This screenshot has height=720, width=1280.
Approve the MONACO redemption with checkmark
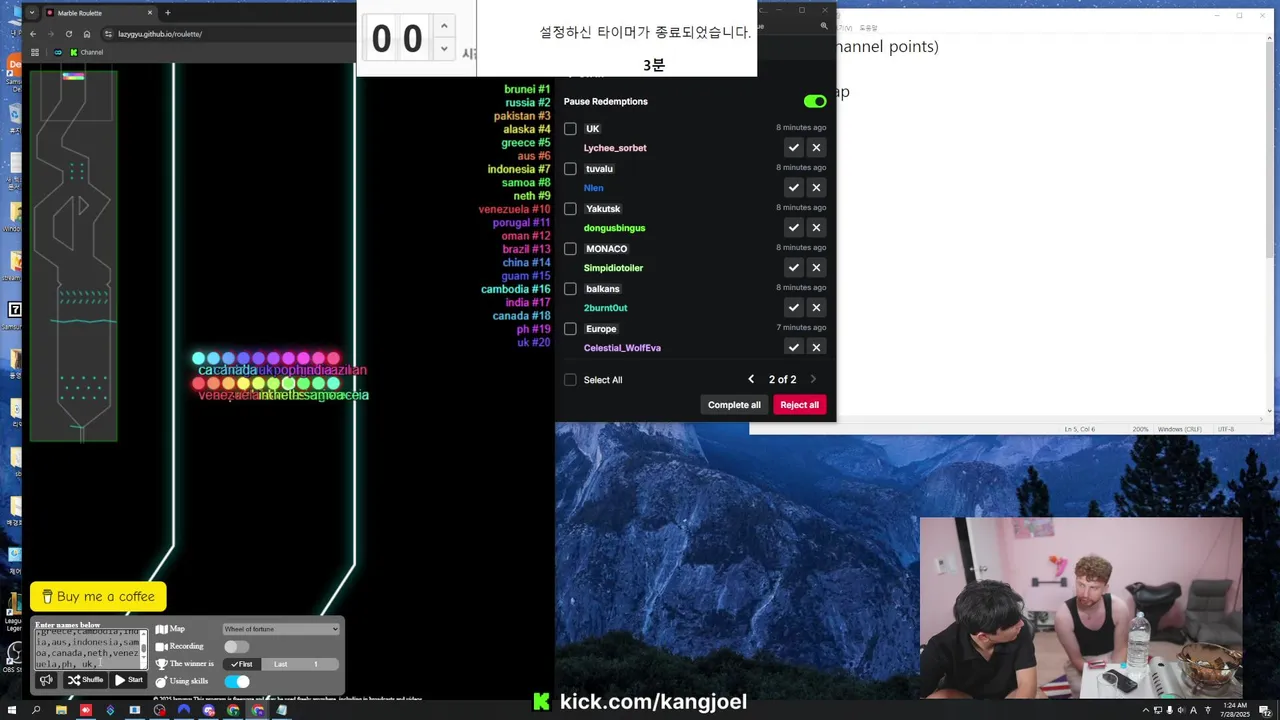pos(793,268)
